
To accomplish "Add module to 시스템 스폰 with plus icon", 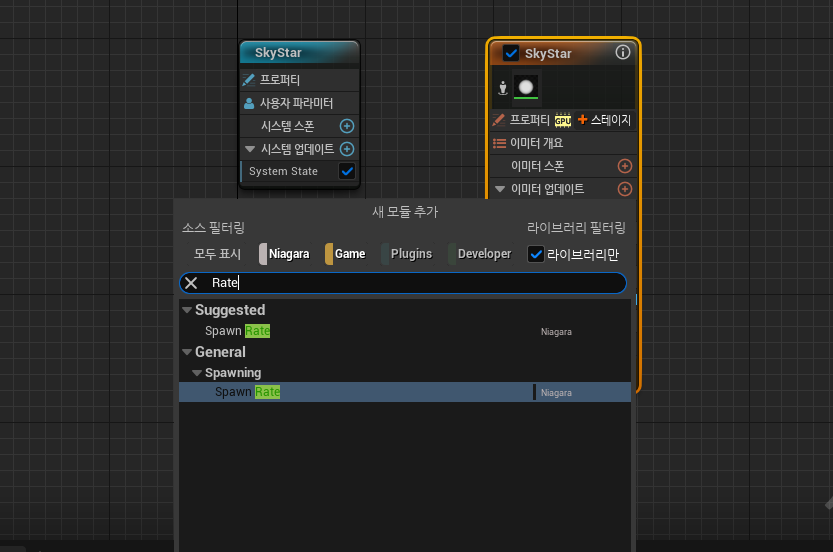I will coord(347,126).
